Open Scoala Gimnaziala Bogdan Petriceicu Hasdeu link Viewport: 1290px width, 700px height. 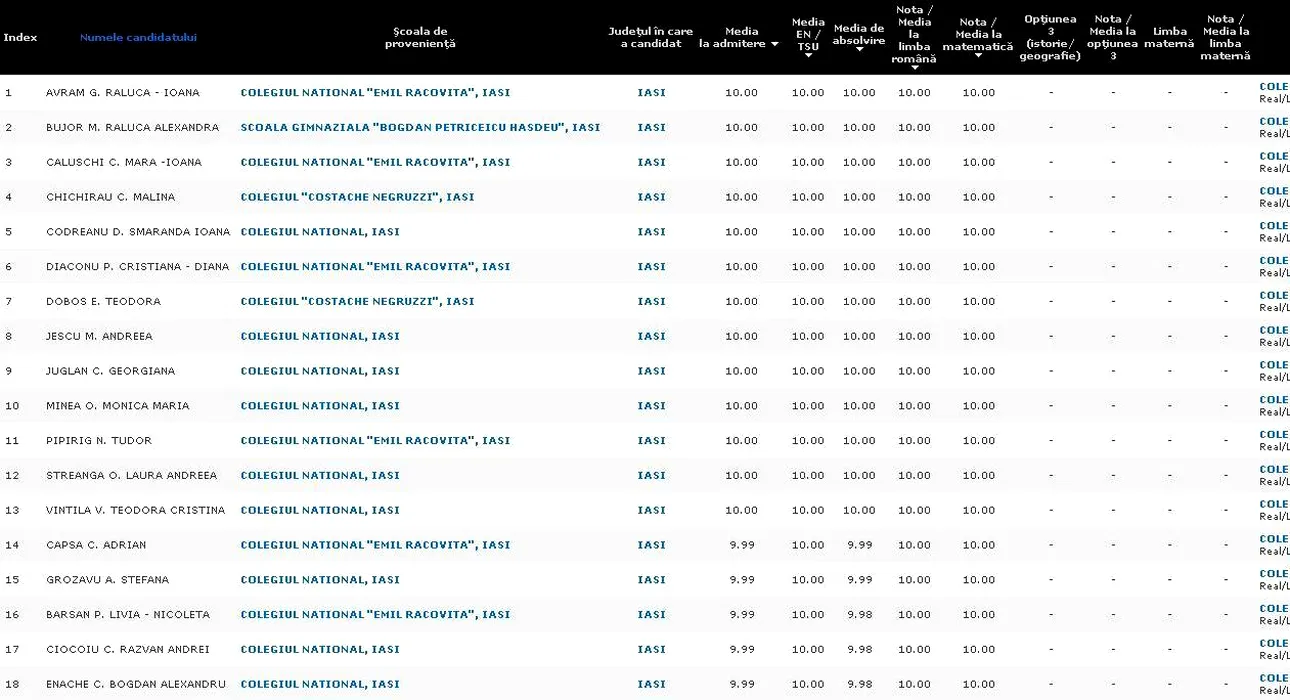pyautogui.click(x=420, y=128)
